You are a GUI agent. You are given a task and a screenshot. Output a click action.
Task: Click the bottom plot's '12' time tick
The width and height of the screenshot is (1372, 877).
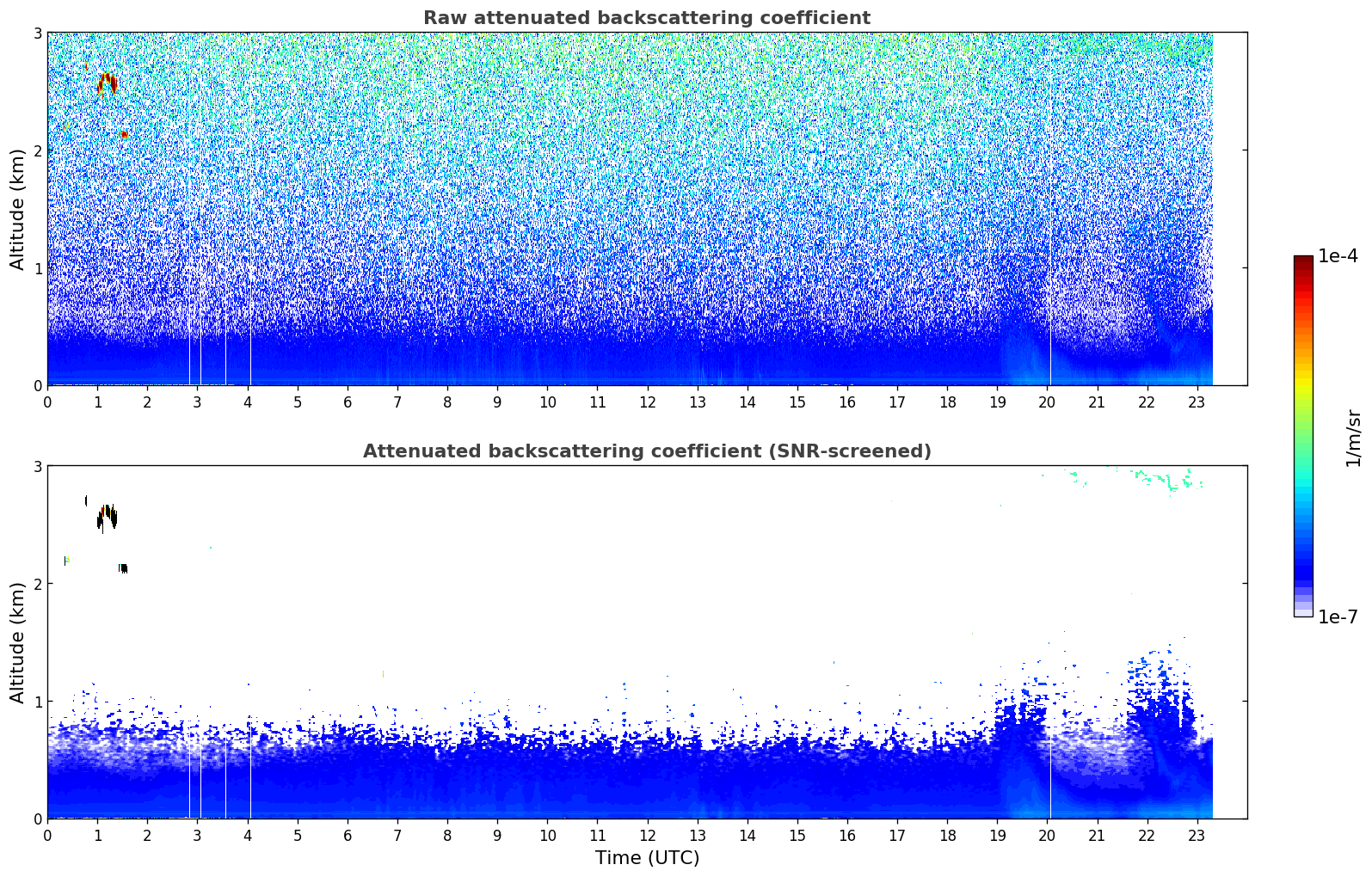point(647,835)
